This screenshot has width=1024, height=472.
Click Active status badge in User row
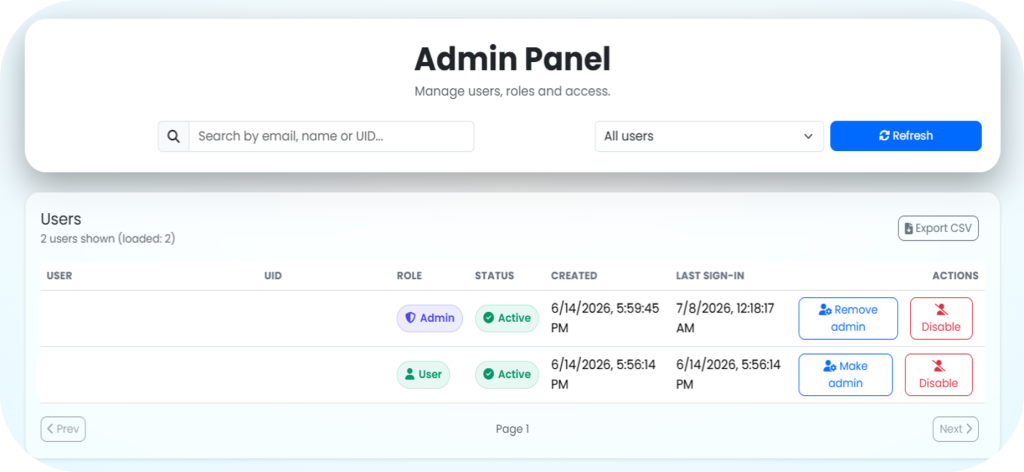(x=507, y=375)
